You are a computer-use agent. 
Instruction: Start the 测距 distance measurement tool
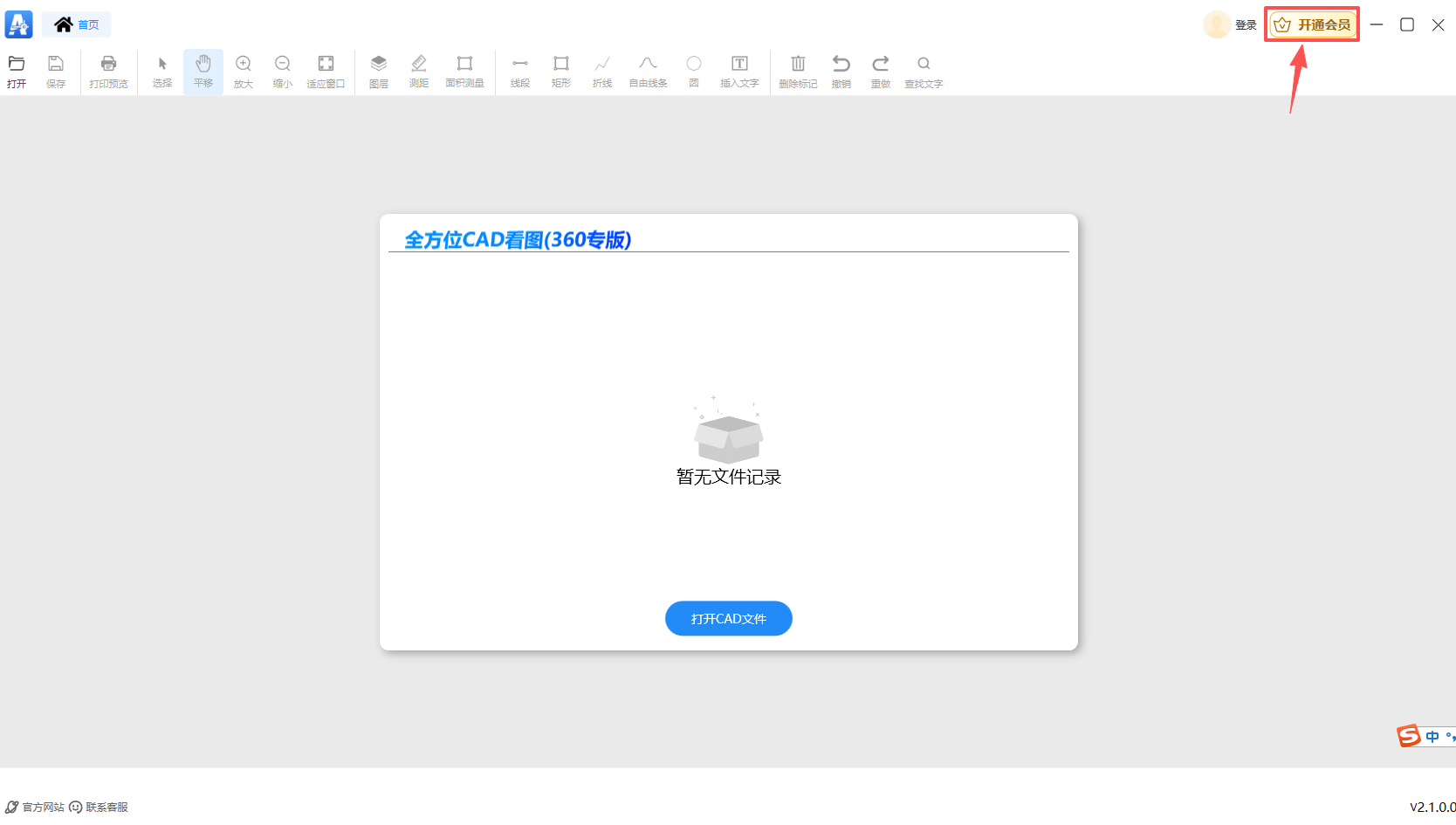coord(419,72)
